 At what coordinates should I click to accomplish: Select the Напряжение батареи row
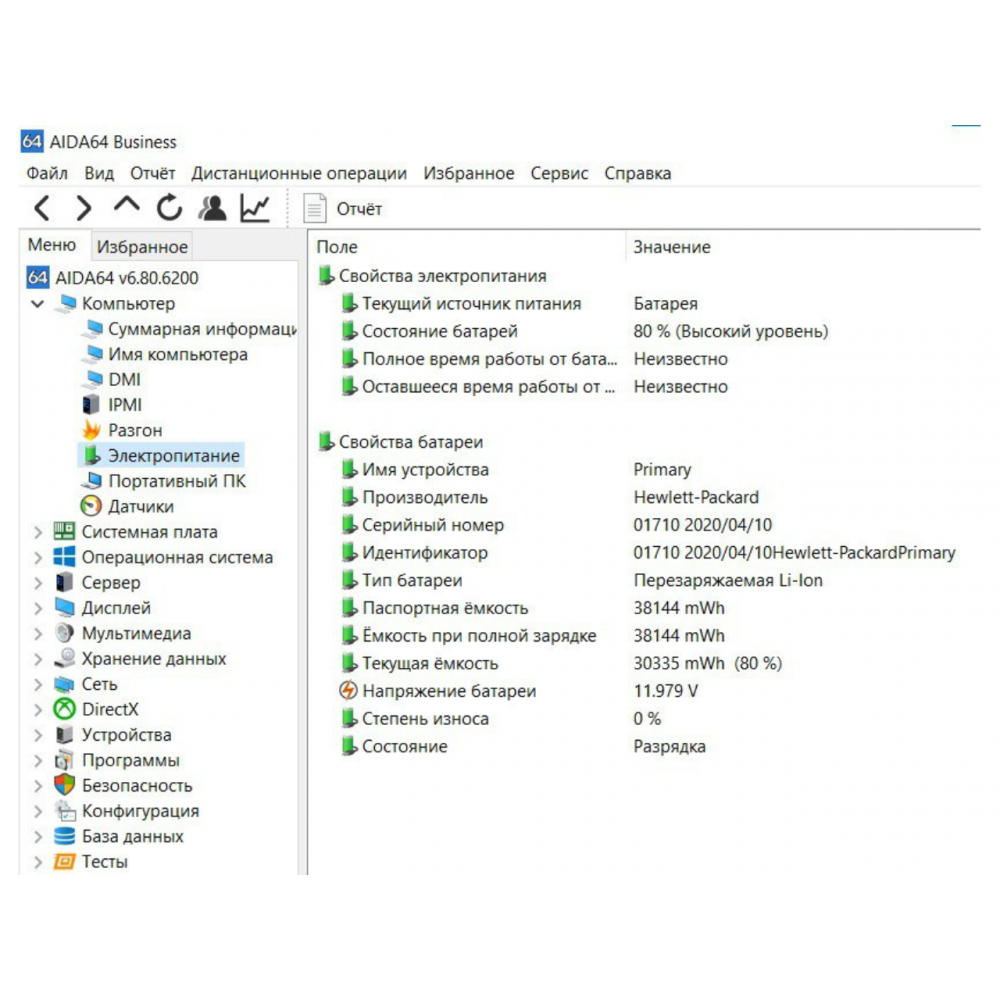(518, 691)
